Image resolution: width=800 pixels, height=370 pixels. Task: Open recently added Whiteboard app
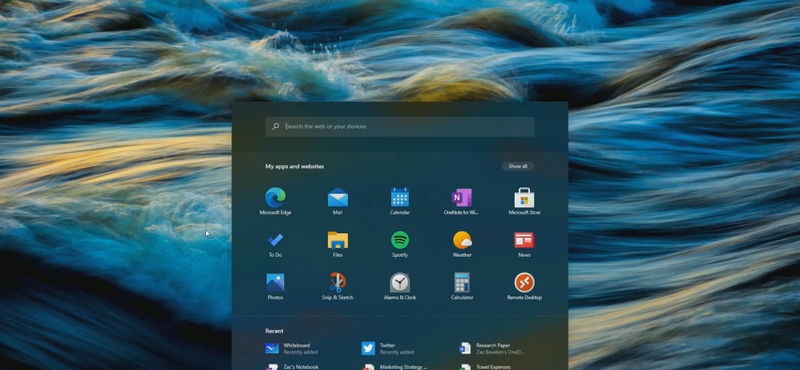pos(292,349)
